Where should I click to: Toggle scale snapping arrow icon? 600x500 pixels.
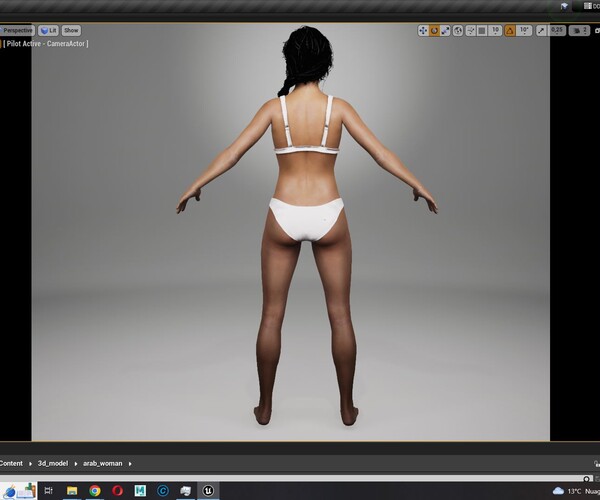coord(541,31)
